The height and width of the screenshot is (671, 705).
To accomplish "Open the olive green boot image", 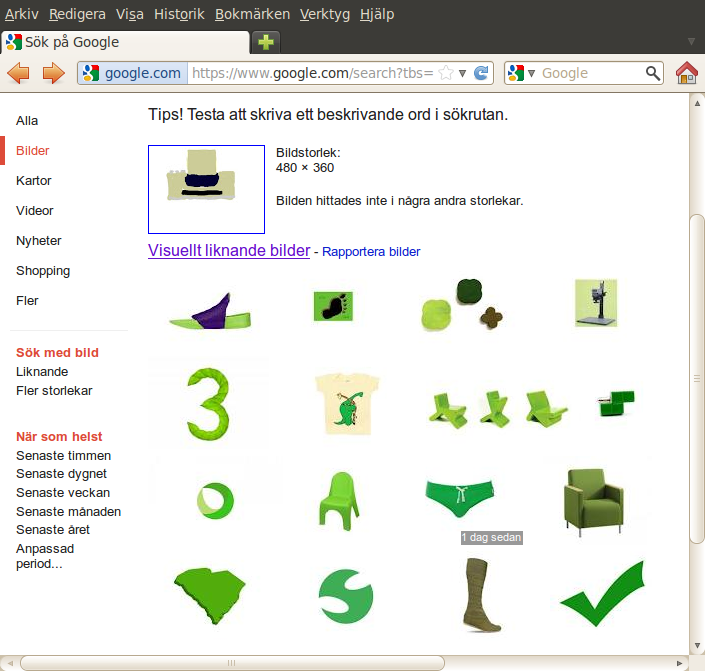I will click(482, 595).
